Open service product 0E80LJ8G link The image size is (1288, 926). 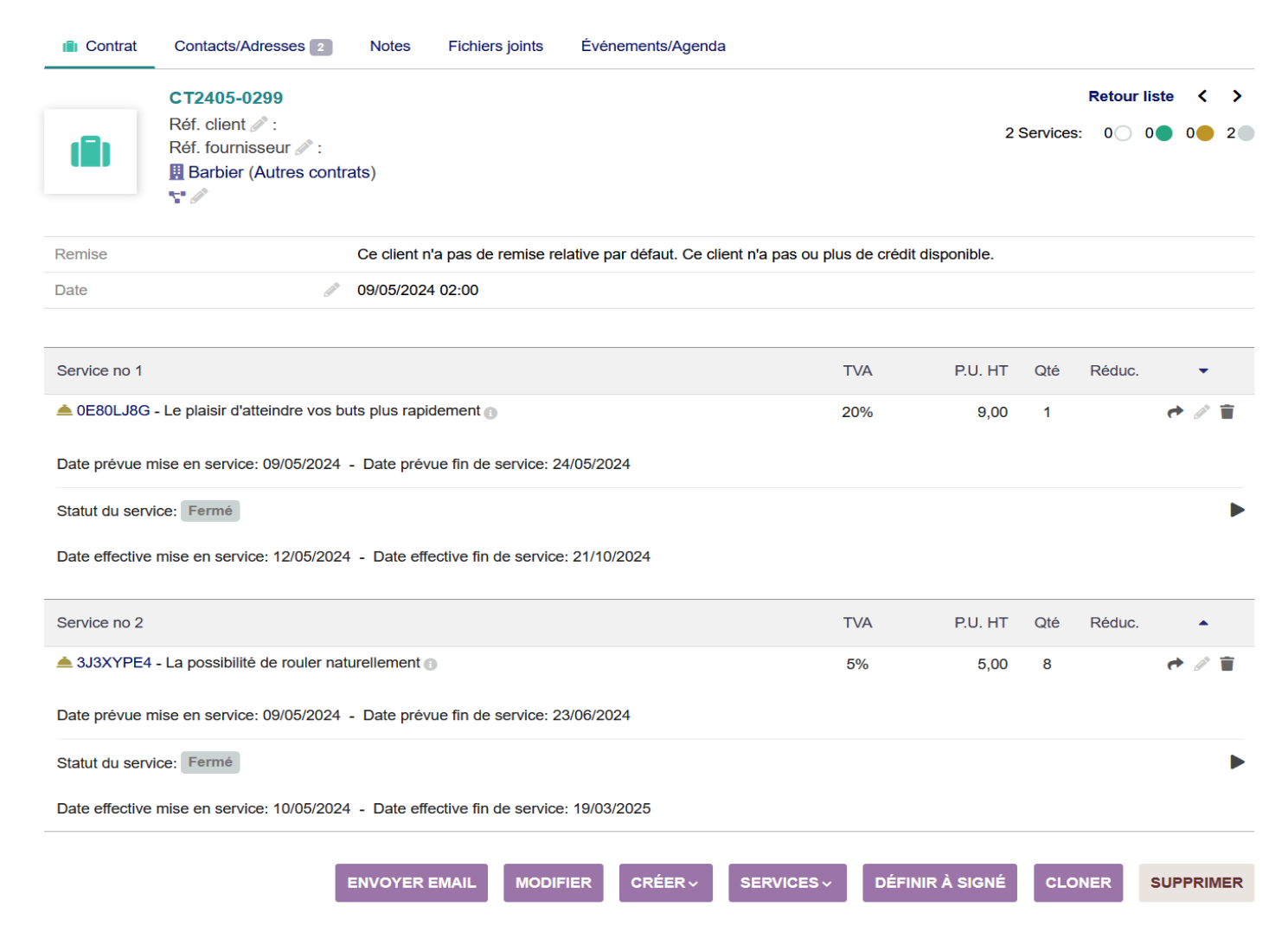[x=113, y=411]
